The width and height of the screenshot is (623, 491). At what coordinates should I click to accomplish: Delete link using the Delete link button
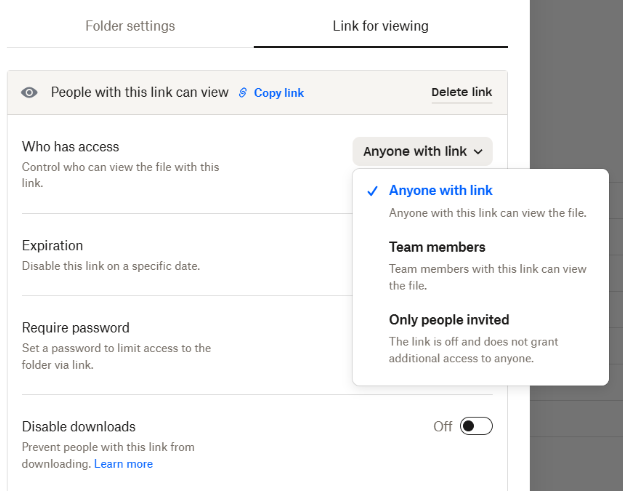[x=461, y=93]
